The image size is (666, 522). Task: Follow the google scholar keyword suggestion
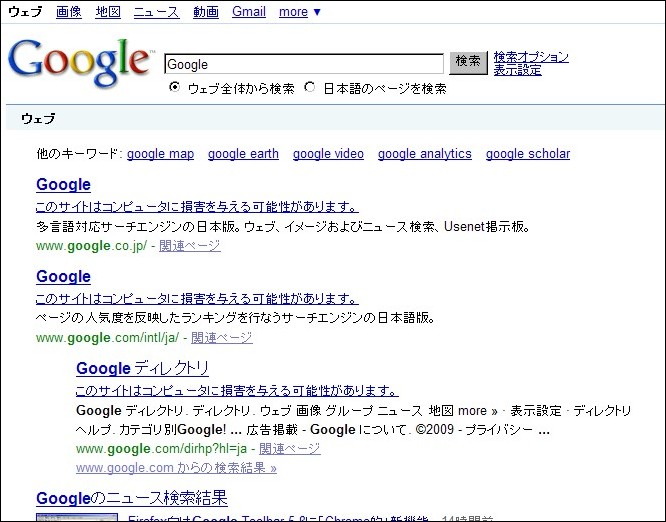point(528,154)
